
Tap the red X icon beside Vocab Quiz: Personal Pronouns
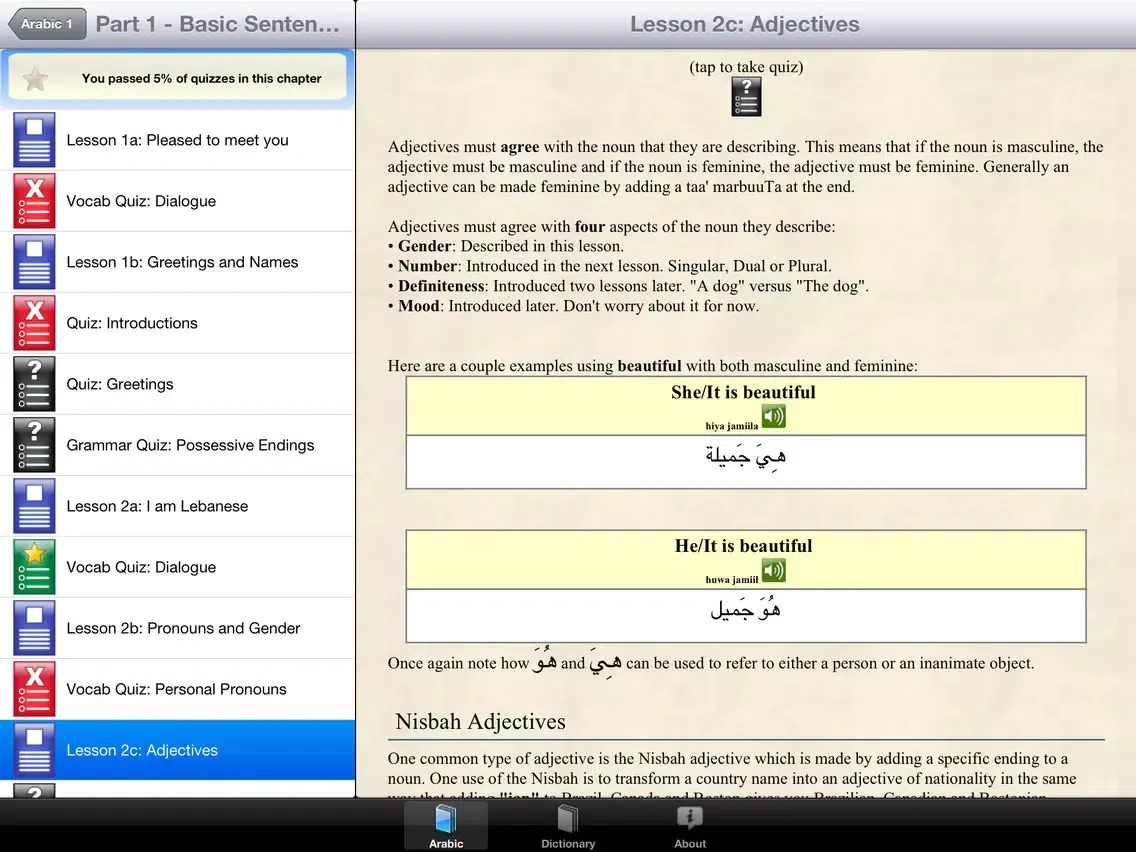34,689
